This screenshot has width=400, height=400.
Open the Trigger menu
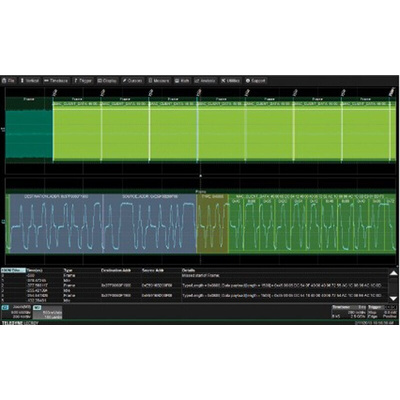(x=83, y=81)
